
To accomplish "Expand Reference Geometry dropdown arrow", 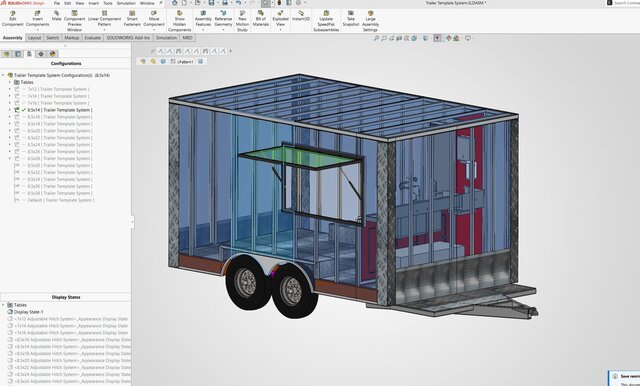I will [x=223, y=30].
